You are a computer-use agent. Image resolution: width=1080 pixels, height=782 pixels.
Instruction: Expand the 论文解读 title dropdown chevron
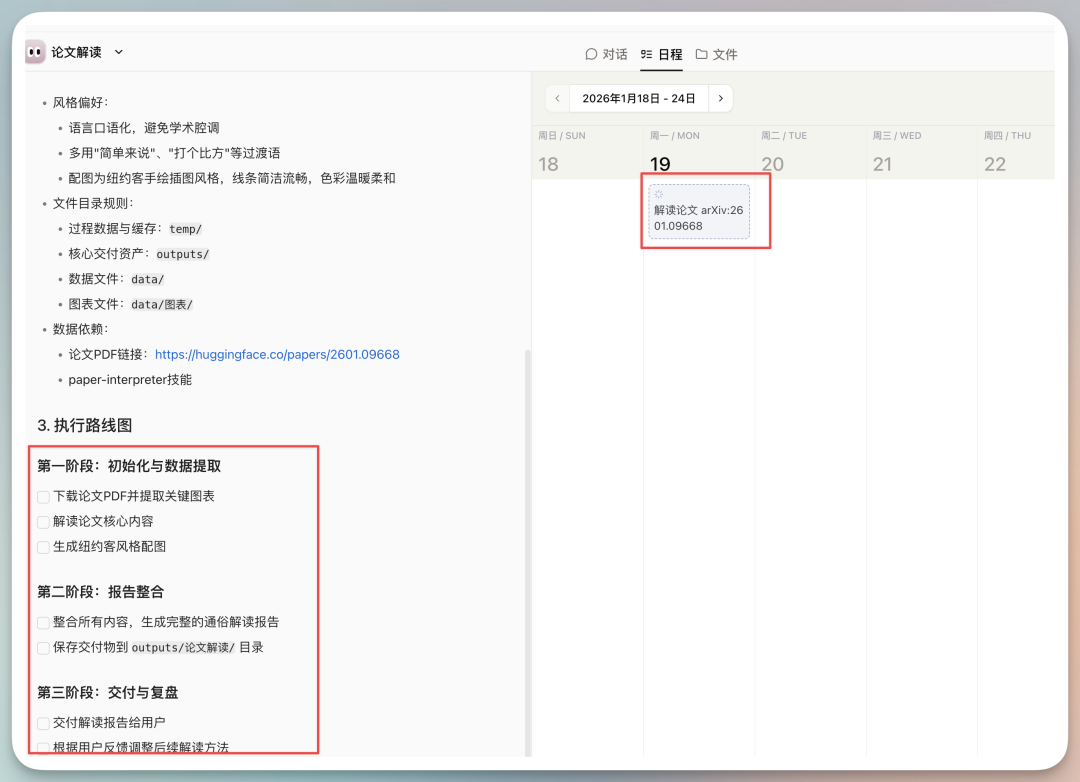coord(119,52)
